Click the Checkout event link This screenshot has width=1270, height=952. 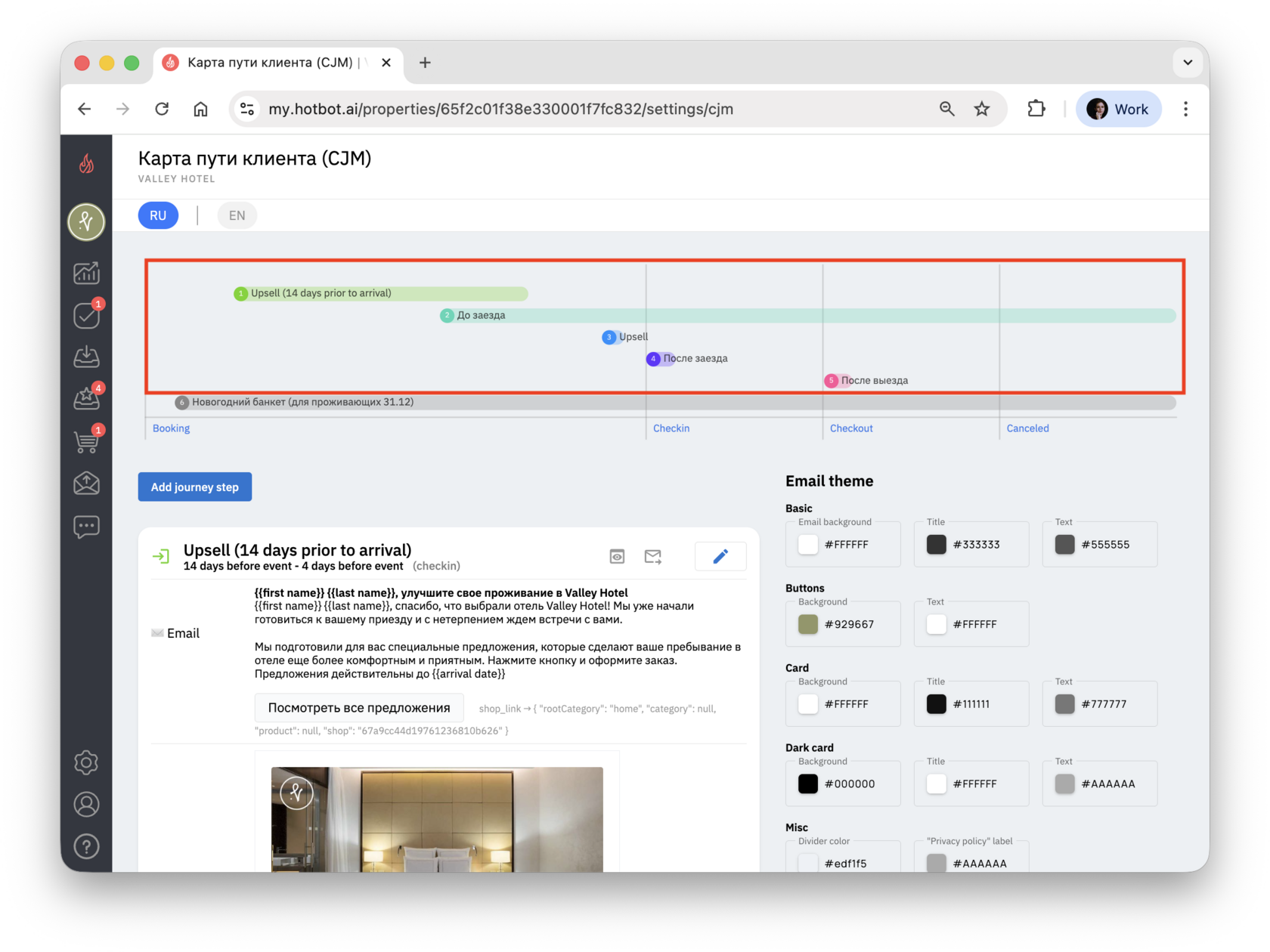click(x=851, y=428)
